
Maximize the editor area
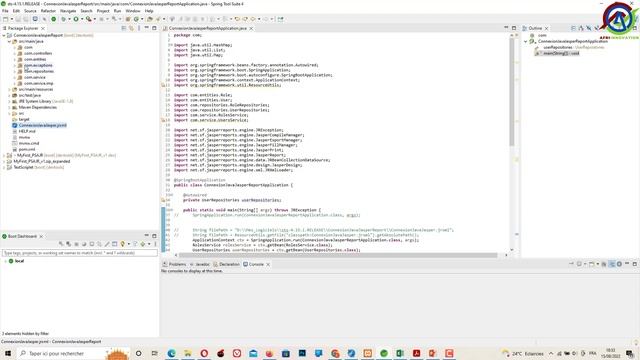(x=514, y=28)
